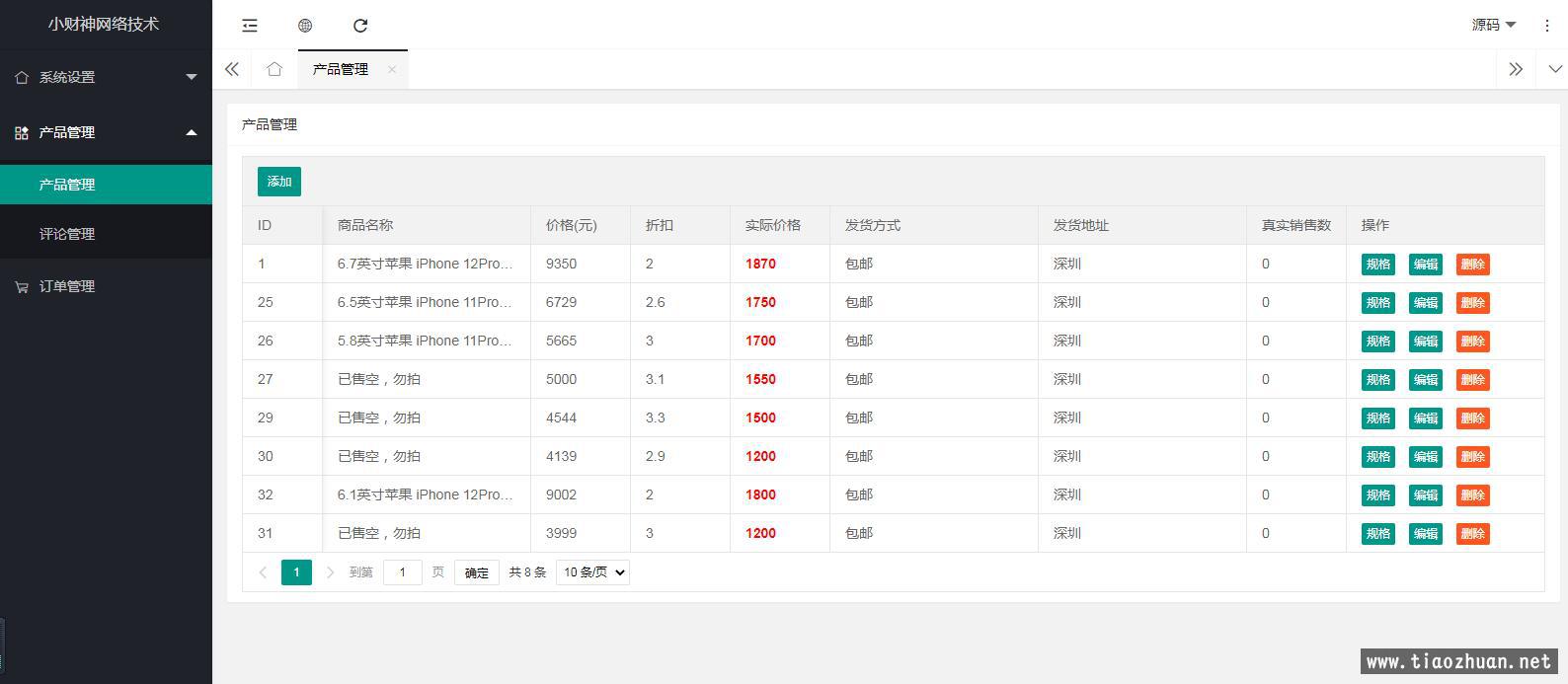The width and height of the screenshot is (1568, 684).
Task: Click 编辑 for product ID 25
Action: pos(1425,303)
